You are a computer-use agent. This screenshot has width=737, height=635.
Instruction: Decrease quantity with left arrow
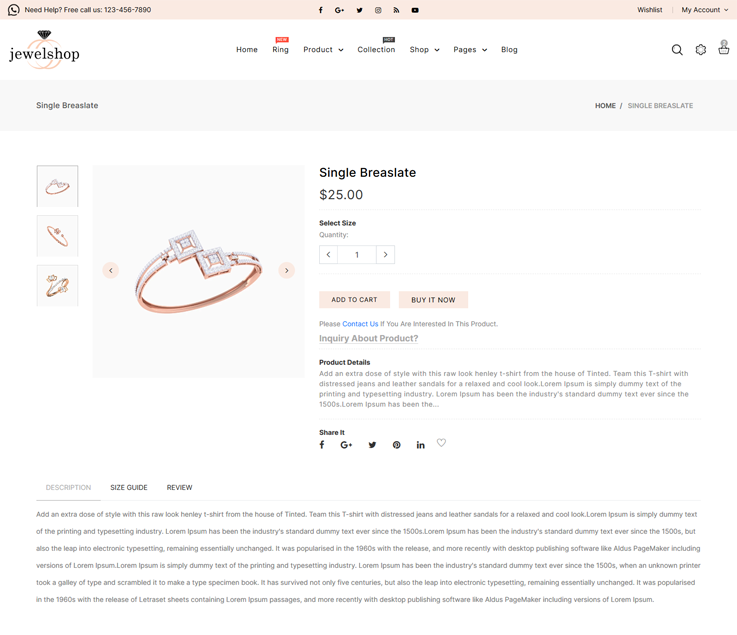click(x=329, y=255)
